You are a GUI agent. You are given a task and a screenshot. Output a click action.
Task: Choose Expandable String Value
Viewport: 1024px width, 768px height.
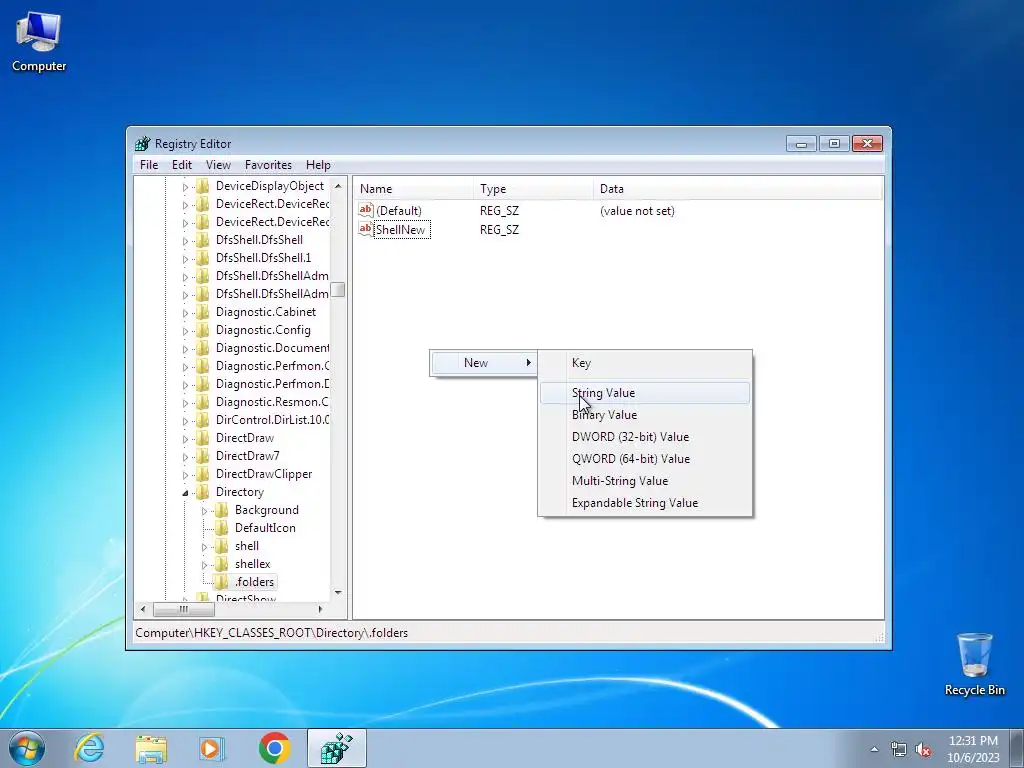[645, 503]
